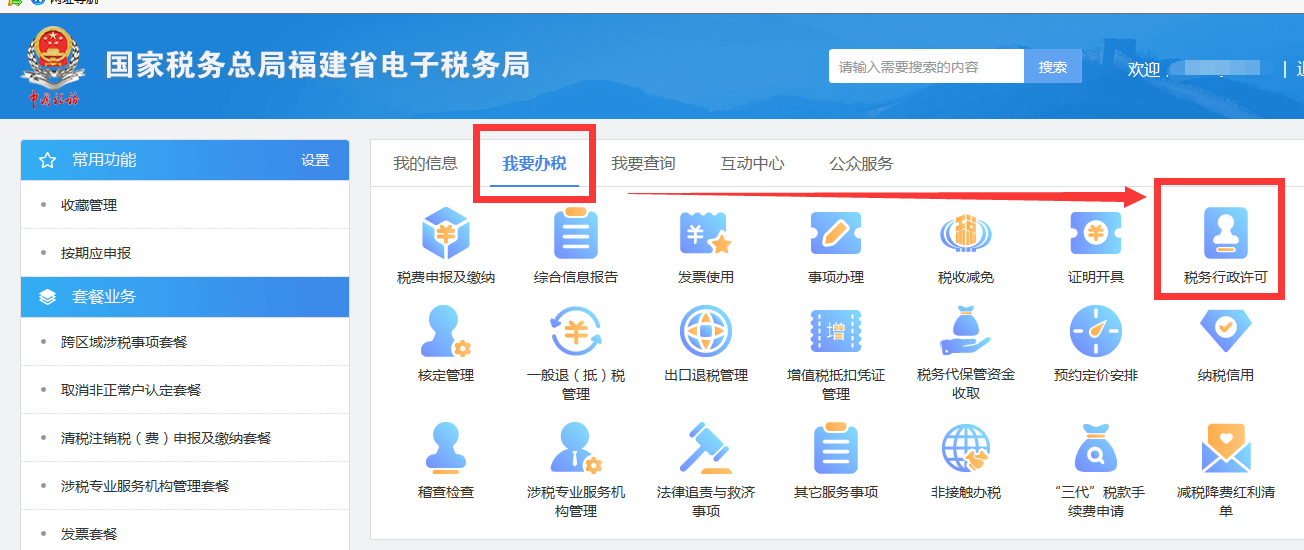Open 涉税专业服务机构管理 icon
1304x550 pixels.
click(x=576, y=448)
